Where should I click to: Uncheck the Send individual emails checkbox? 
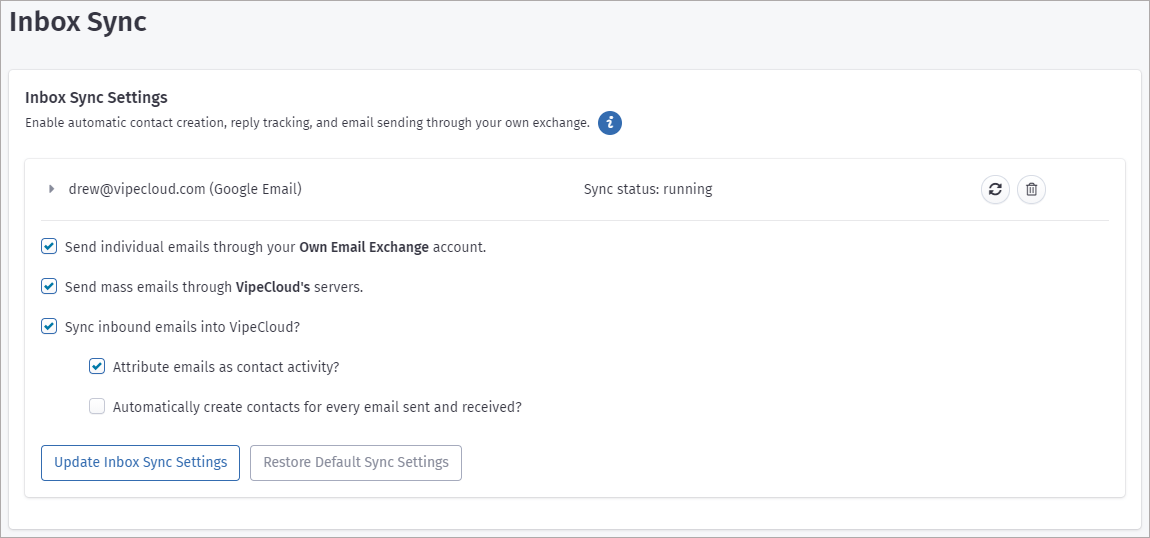(49, 246)
